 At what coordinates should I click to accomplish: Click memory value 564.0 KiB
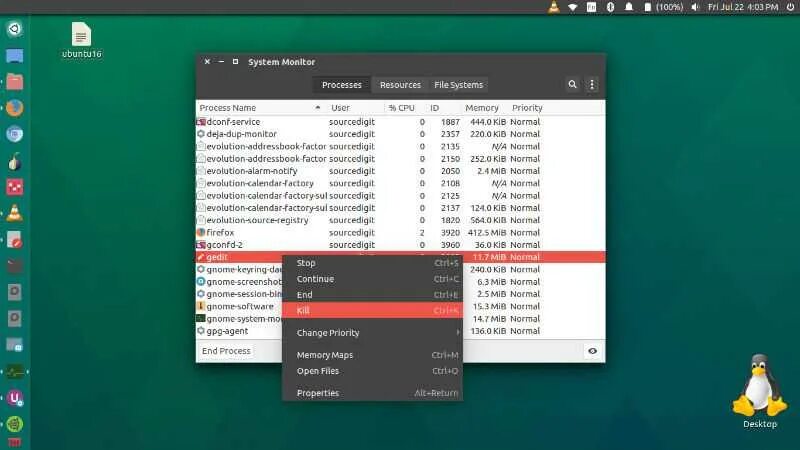pyautogui.click(x=488, y=220)
